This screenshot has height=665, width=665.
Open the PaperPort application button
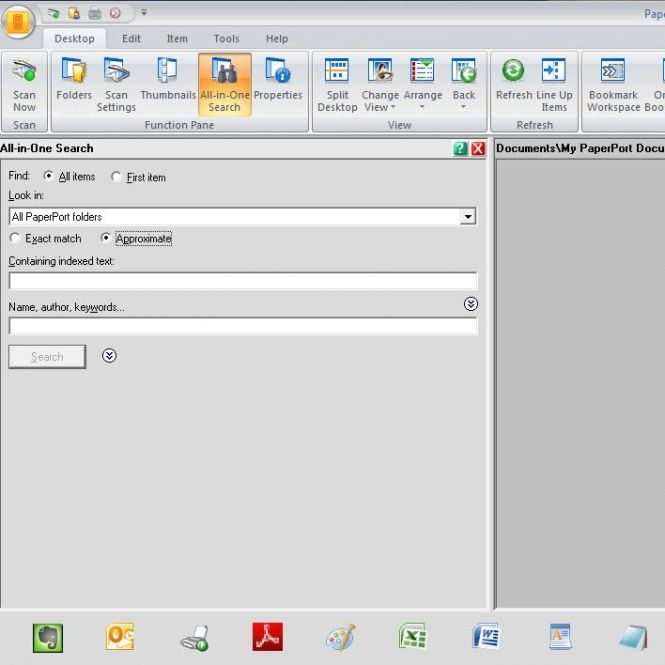(18, 21)
